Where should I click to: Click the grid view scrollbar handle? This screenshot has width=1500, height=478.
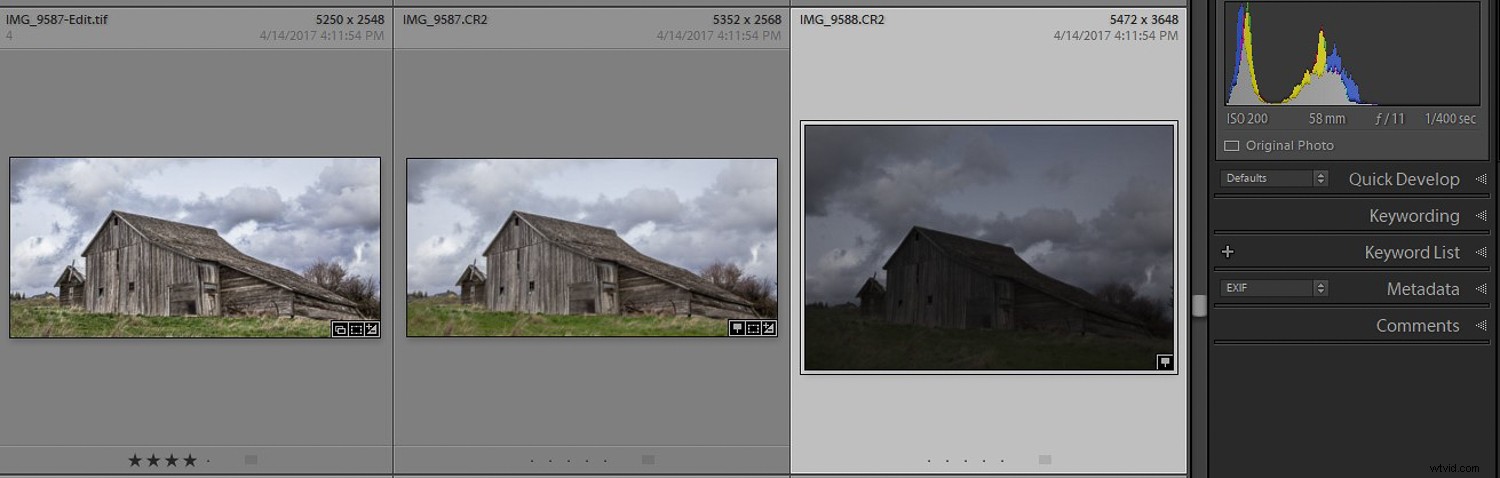tap(1199, 305)
